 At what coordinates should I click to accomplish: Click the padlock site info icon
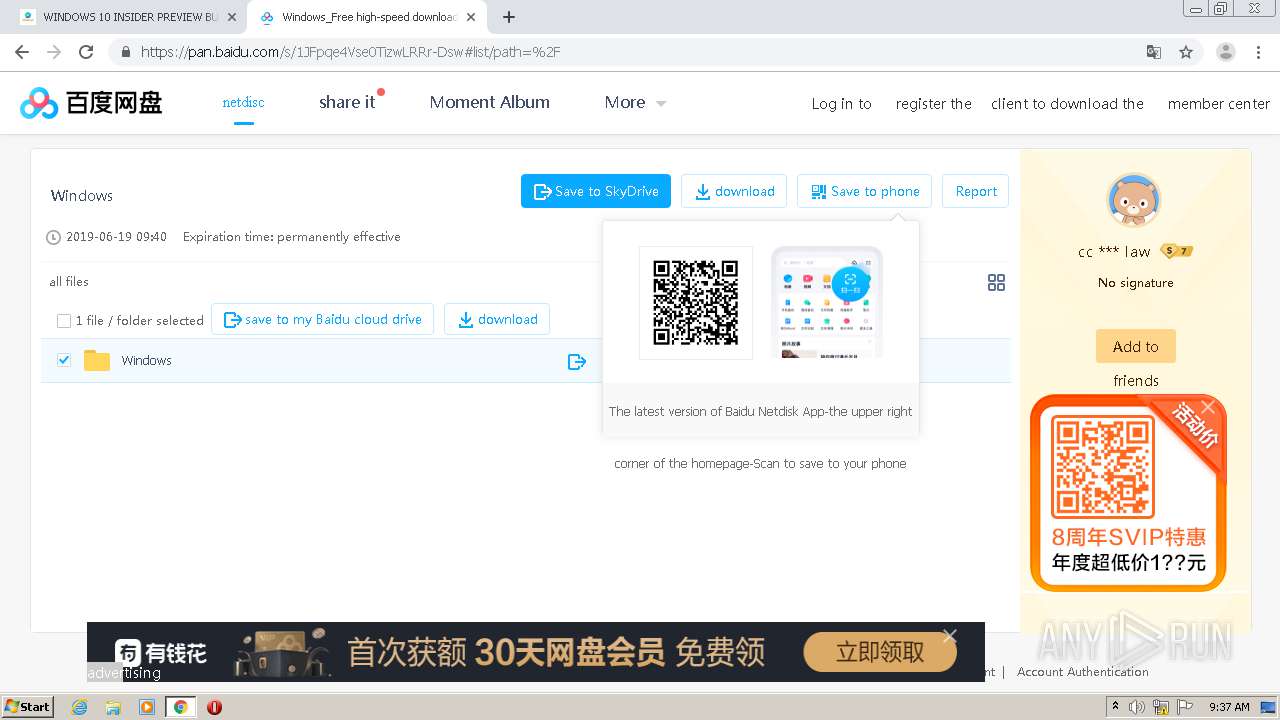(x=126, y=52)
